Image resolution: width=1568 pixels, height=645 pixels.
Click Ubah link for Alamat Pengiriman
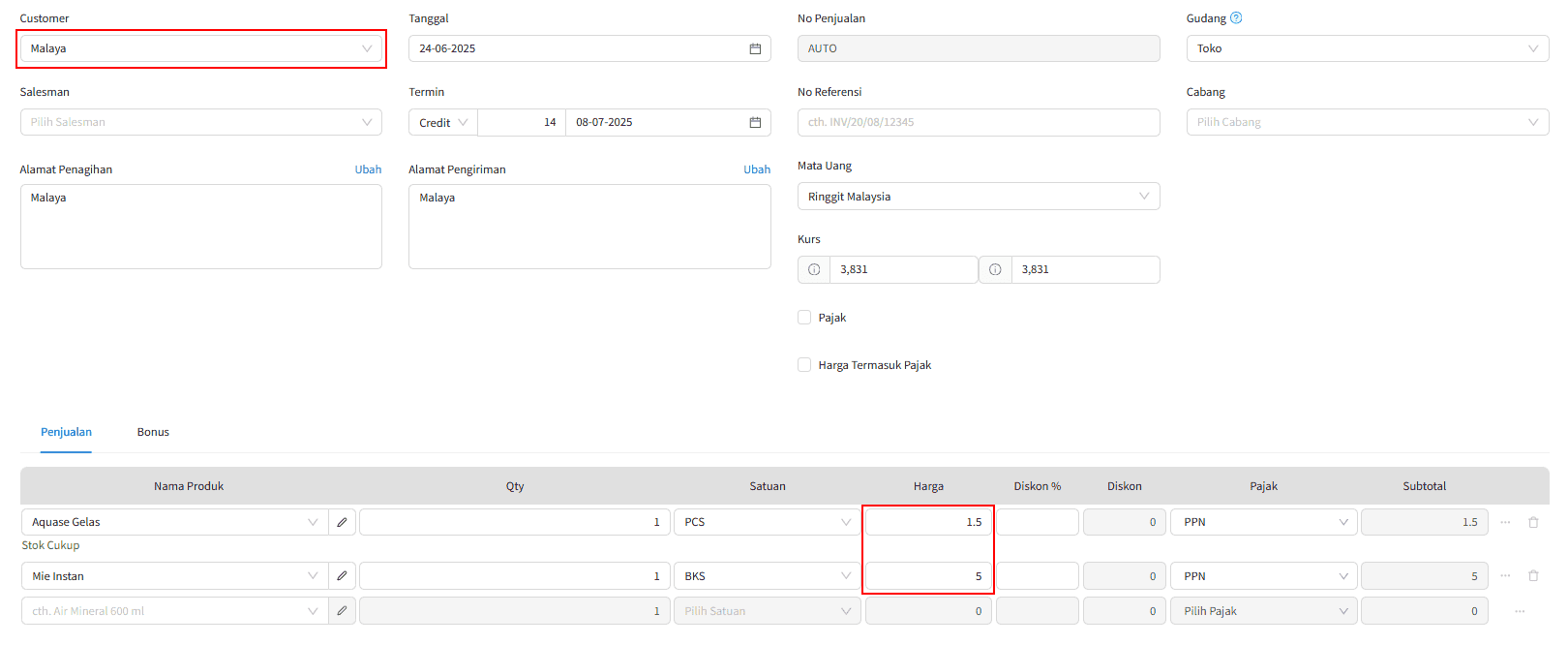click(757, 169)
